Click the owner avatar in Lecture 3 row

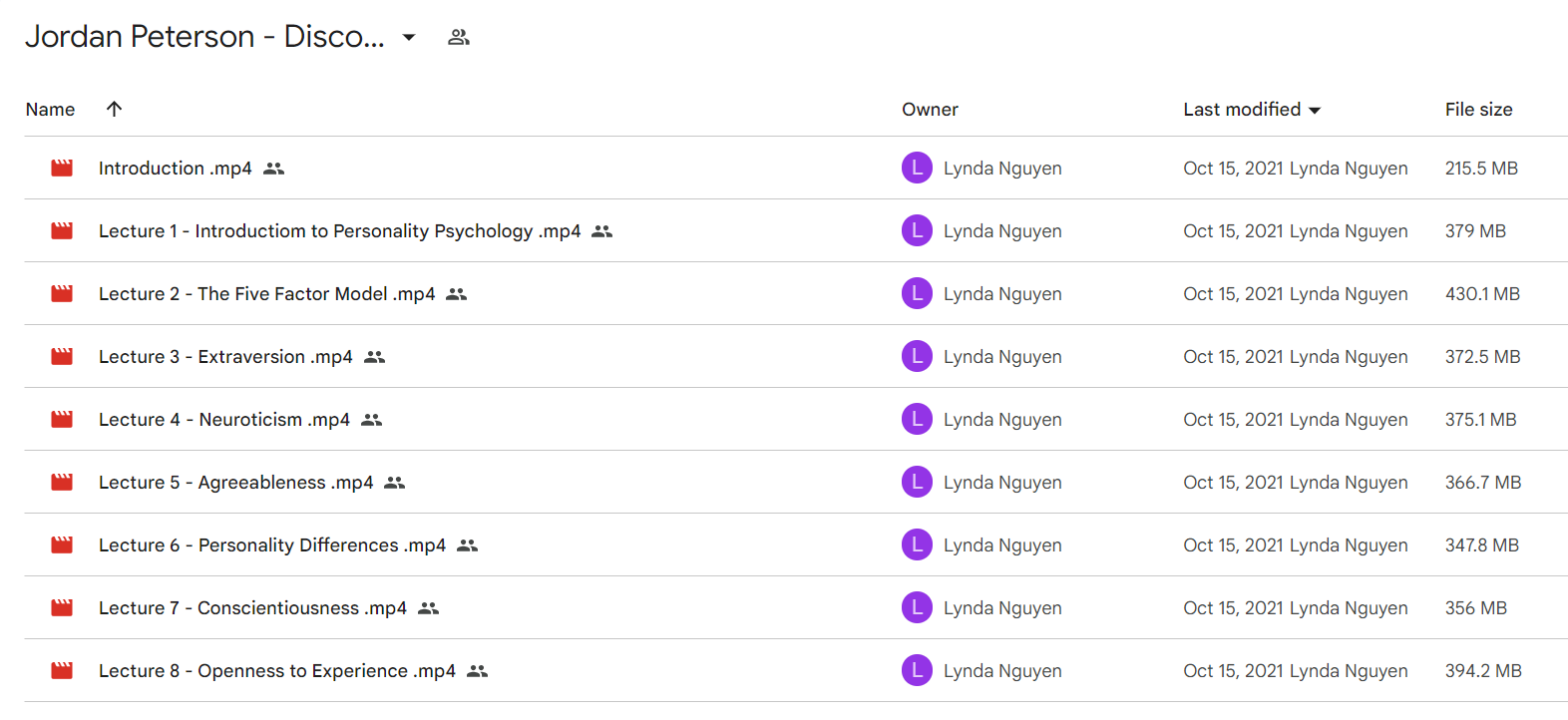click(x=917, y=356)
